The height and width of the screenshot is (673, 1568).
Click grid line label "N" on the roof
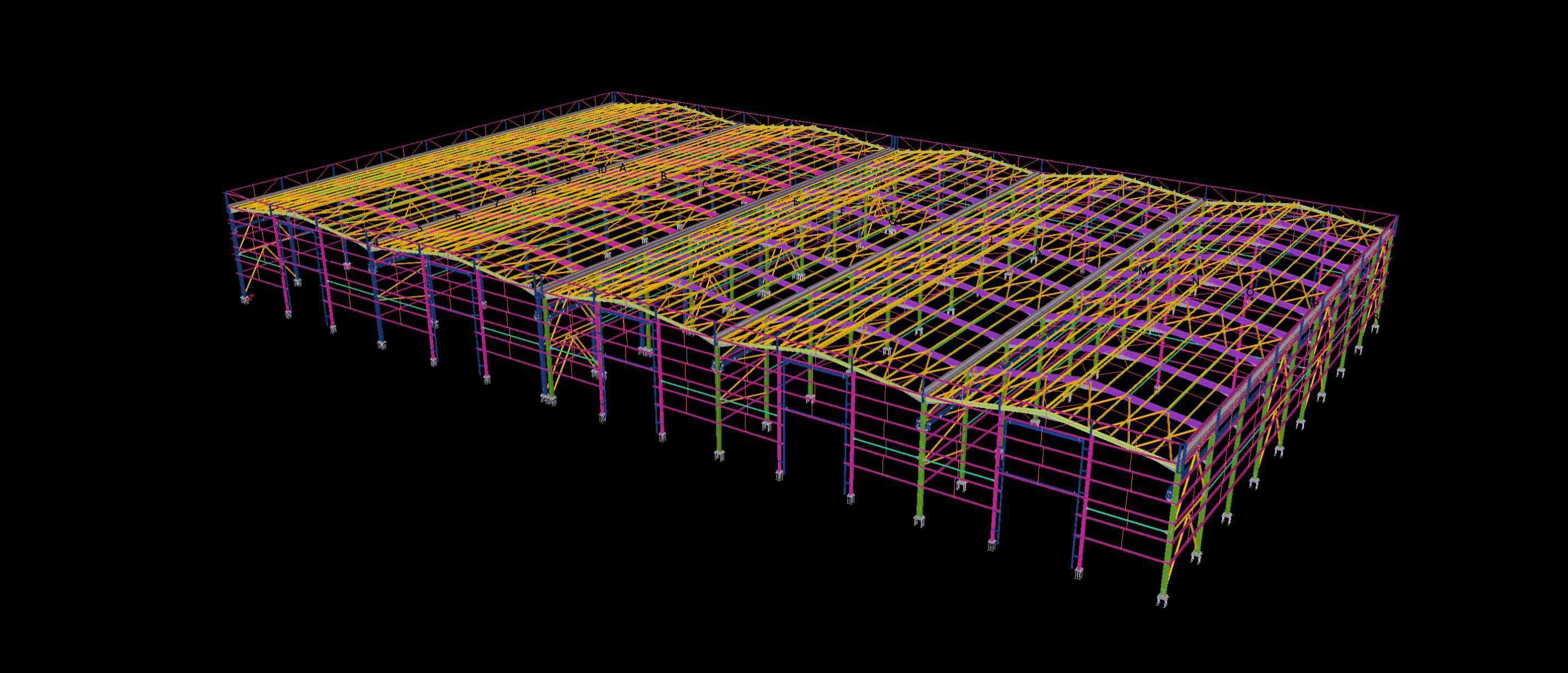[1196, 281]
